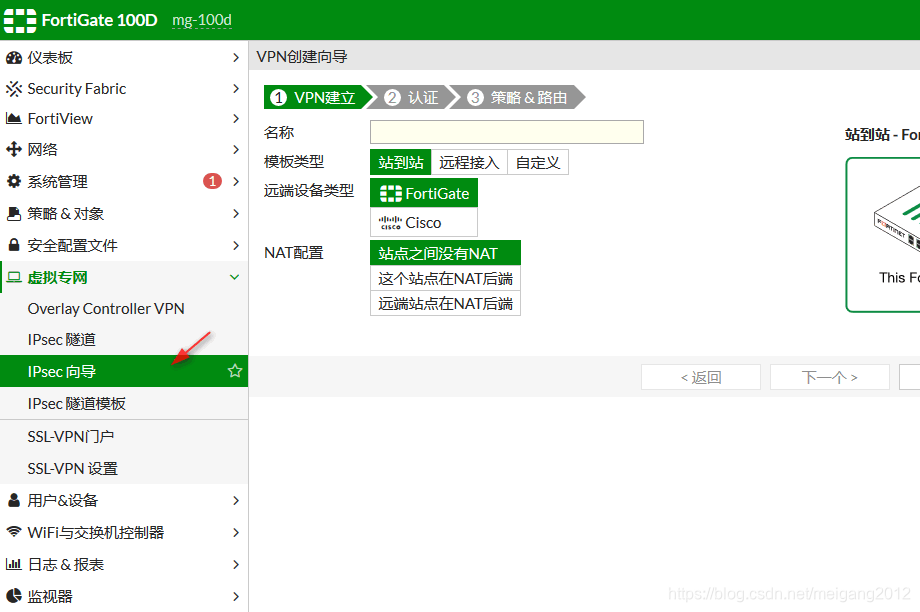Expand the 仪表板 menu chevron
This screenshot has width=920, height=612.
click(x=236, y=58)
